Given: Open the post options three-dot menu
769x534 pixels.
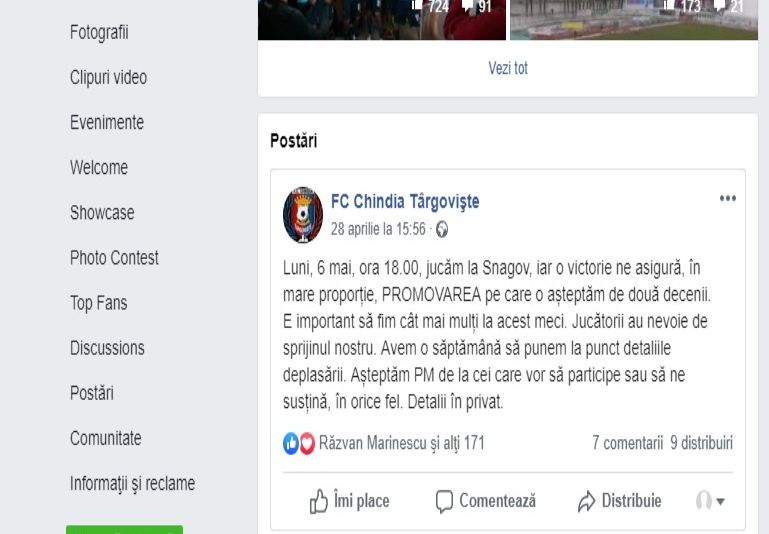Looking at the screenshot, I should pos(727,199).
